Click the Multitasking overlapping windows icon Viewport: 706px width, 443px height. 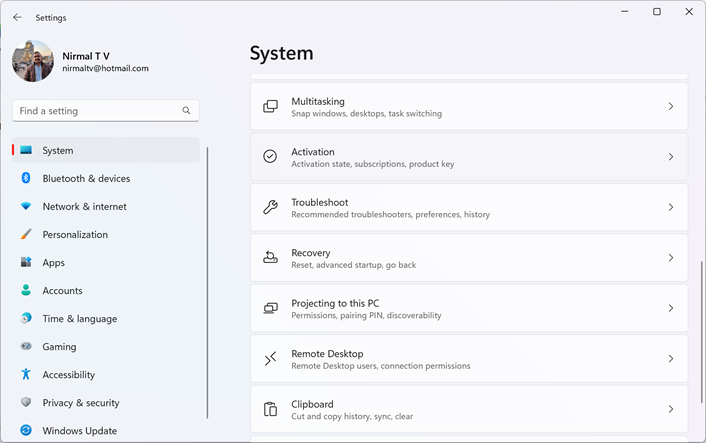pos(270,106)
